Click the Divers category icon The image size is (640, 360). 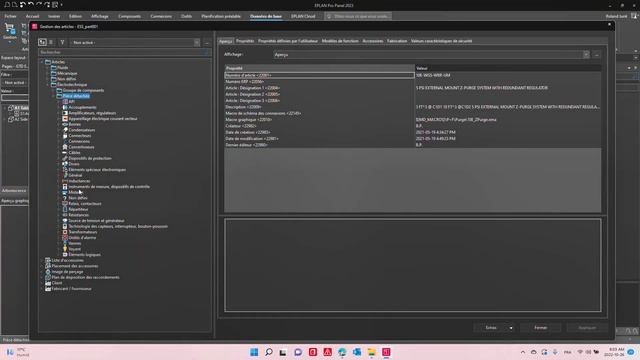[65, 164]
